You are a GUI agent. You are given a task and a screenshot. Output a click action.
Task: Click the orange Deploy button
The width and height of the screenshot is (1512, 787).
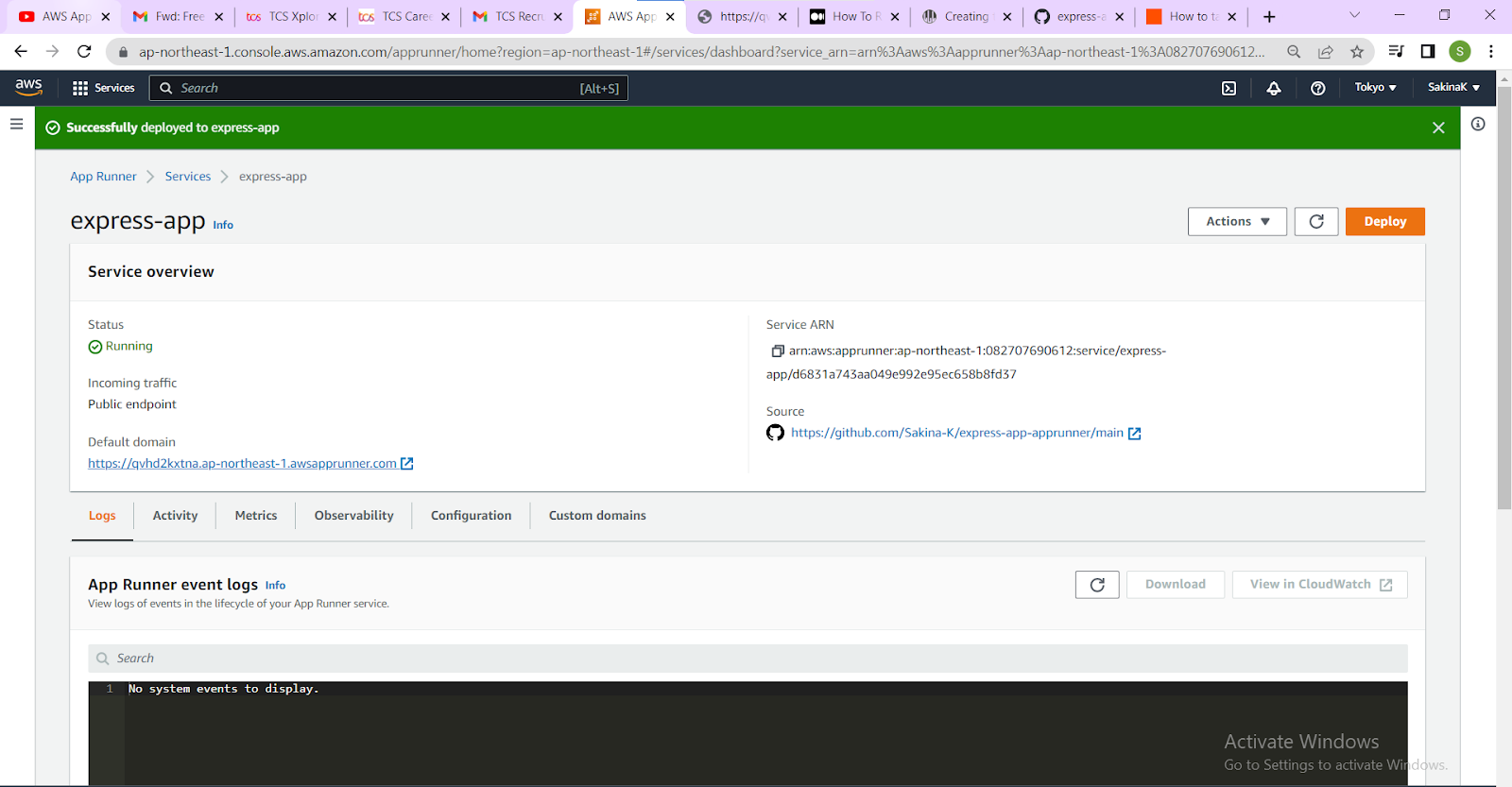pyautogui.click(x=1385, y=221)
